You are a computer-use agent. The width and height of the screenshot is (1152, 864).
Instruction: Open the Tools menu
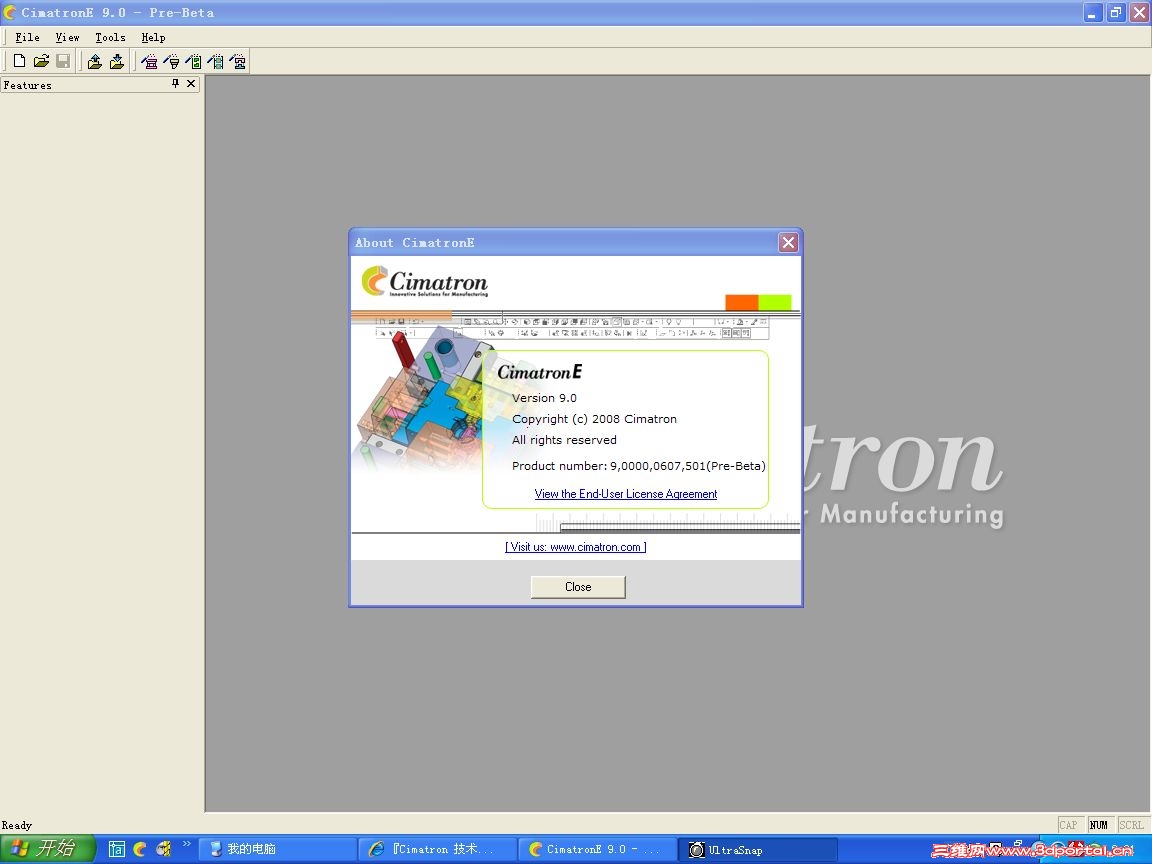coord(110,37)
